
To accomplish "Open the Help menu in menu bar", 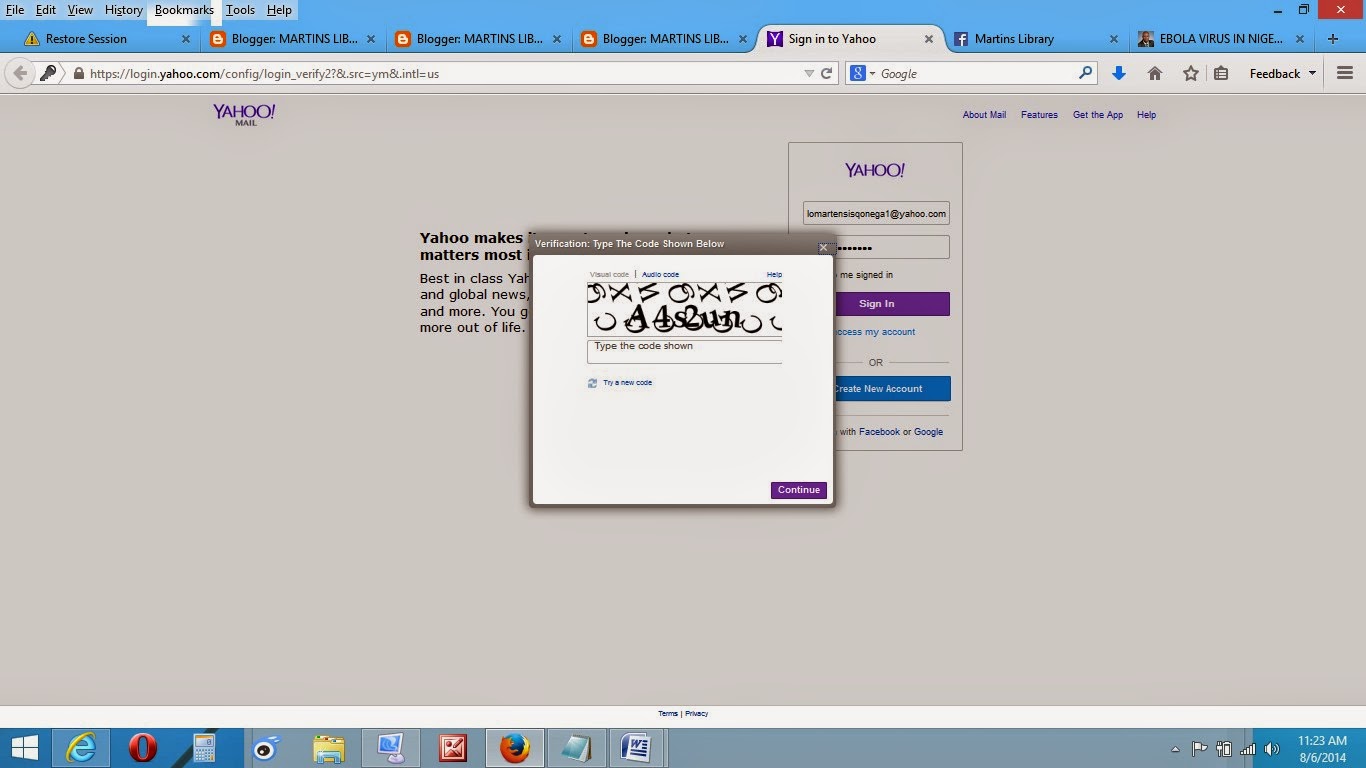I will pyautogui.click(x=279, y=10).
